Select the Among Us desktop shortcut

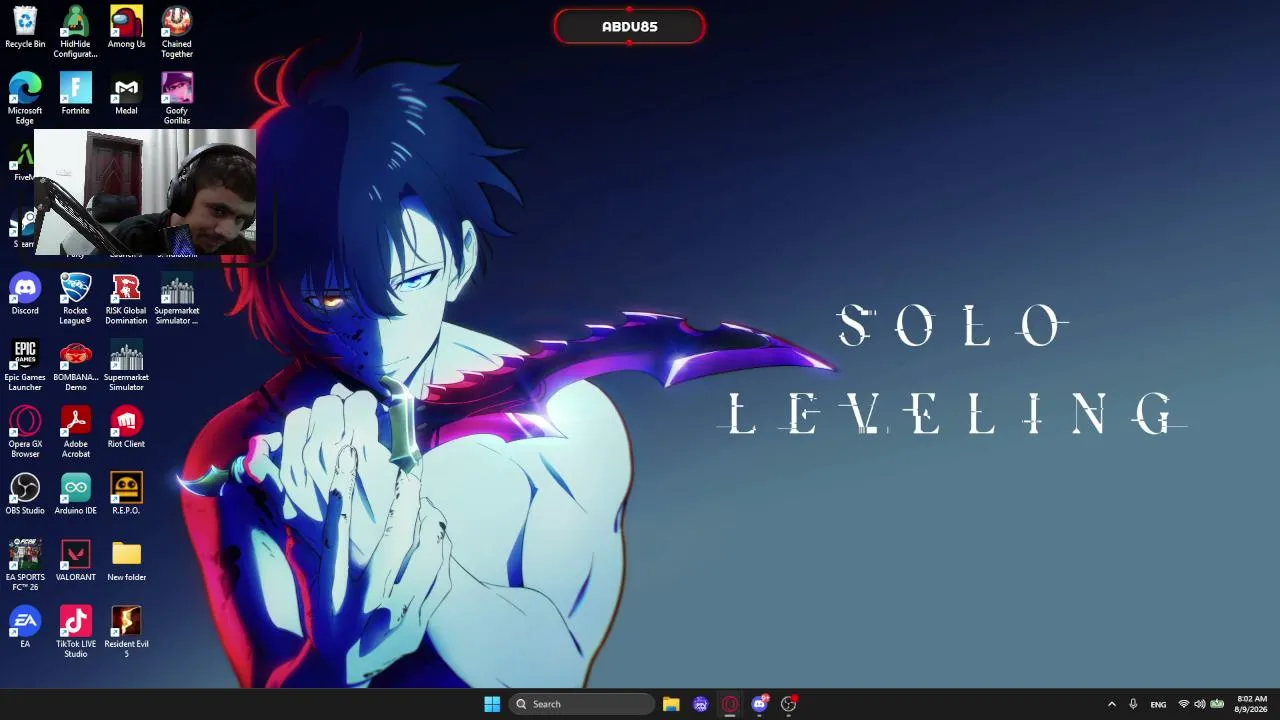click(x=126, y=28)
